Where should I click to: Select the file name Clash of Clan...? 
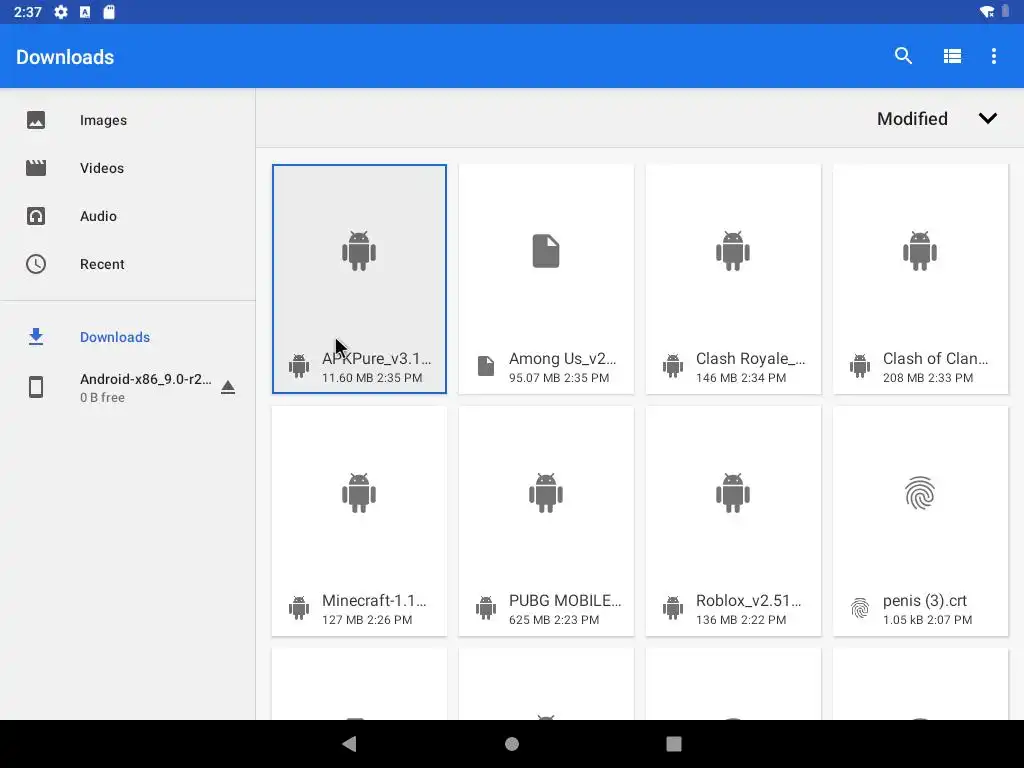(x=935, y=359)
